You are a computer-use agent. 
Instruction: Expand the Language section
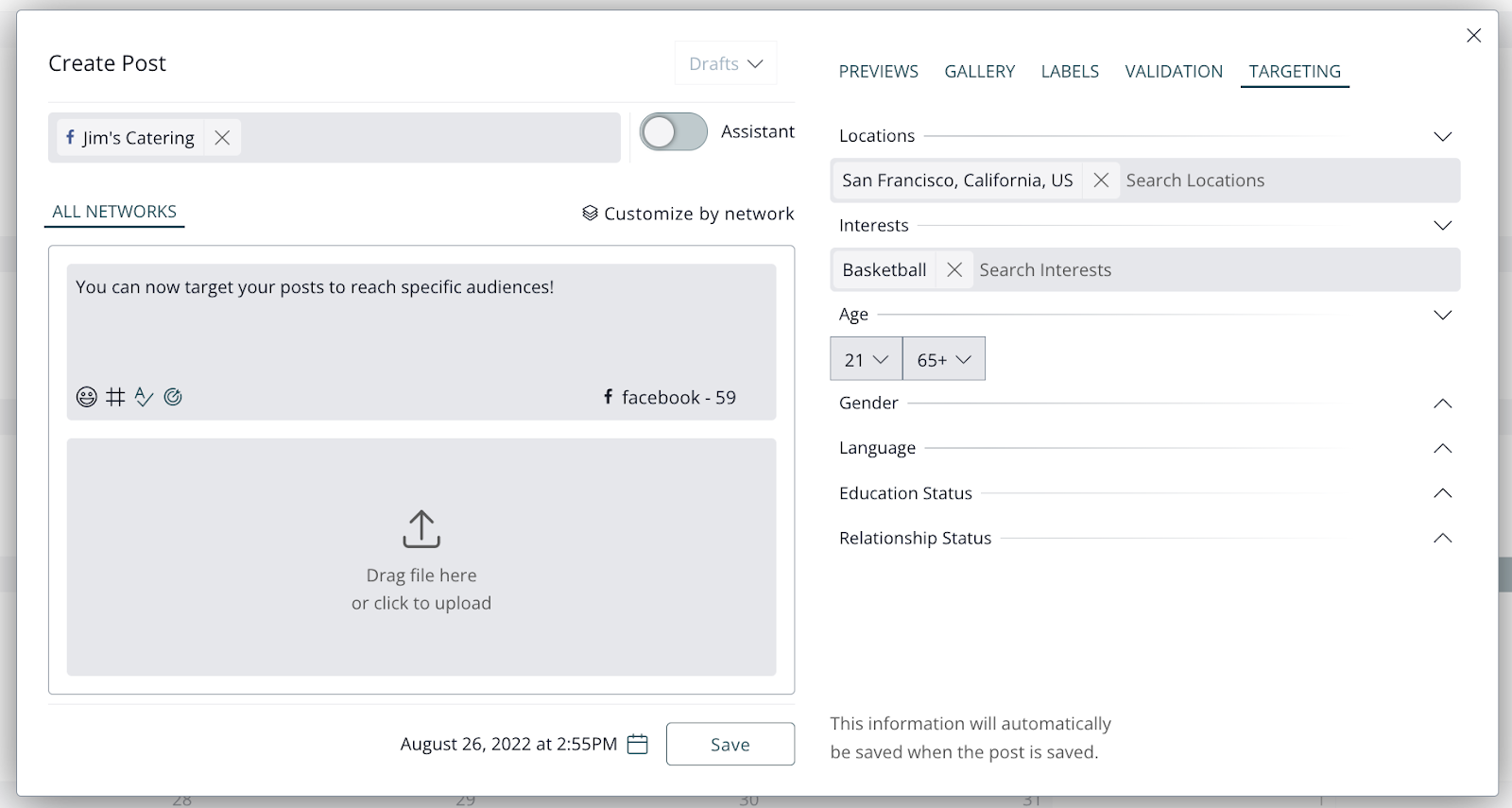tap(1442, 448)
